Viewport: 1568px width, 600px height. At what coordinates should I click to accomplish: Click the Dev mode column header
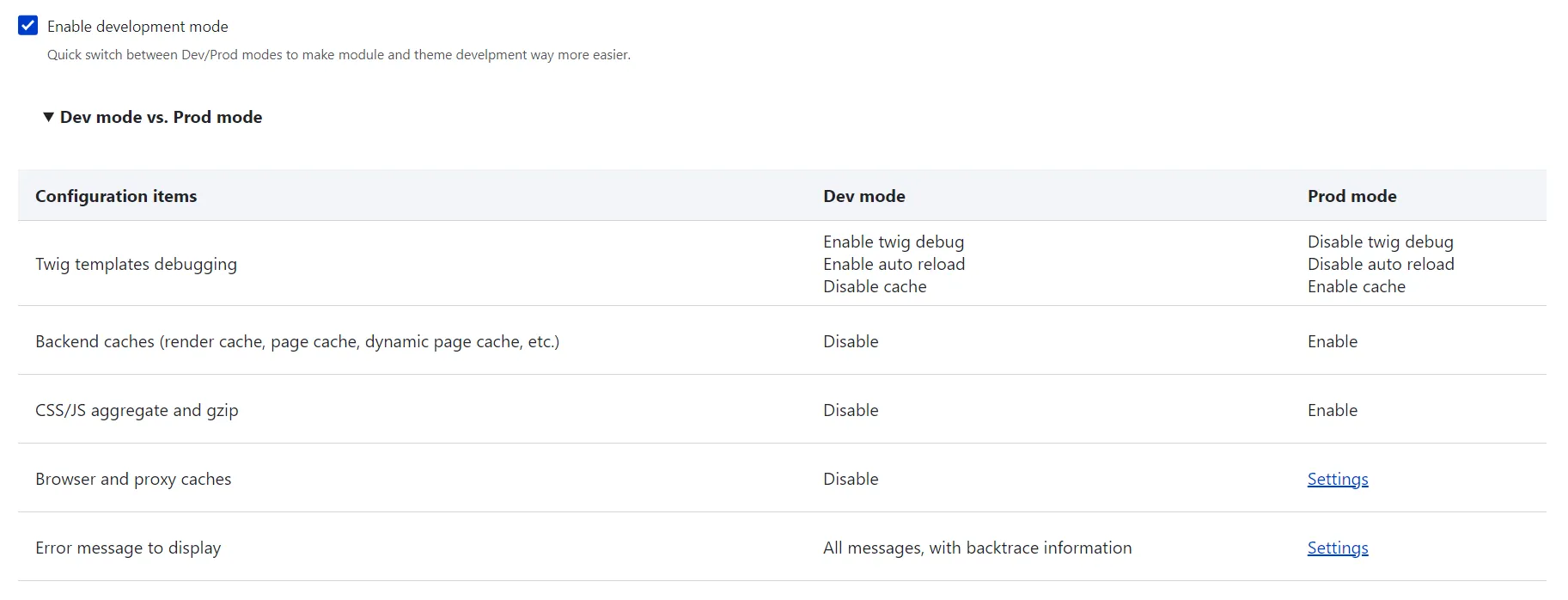pos(863,196)
